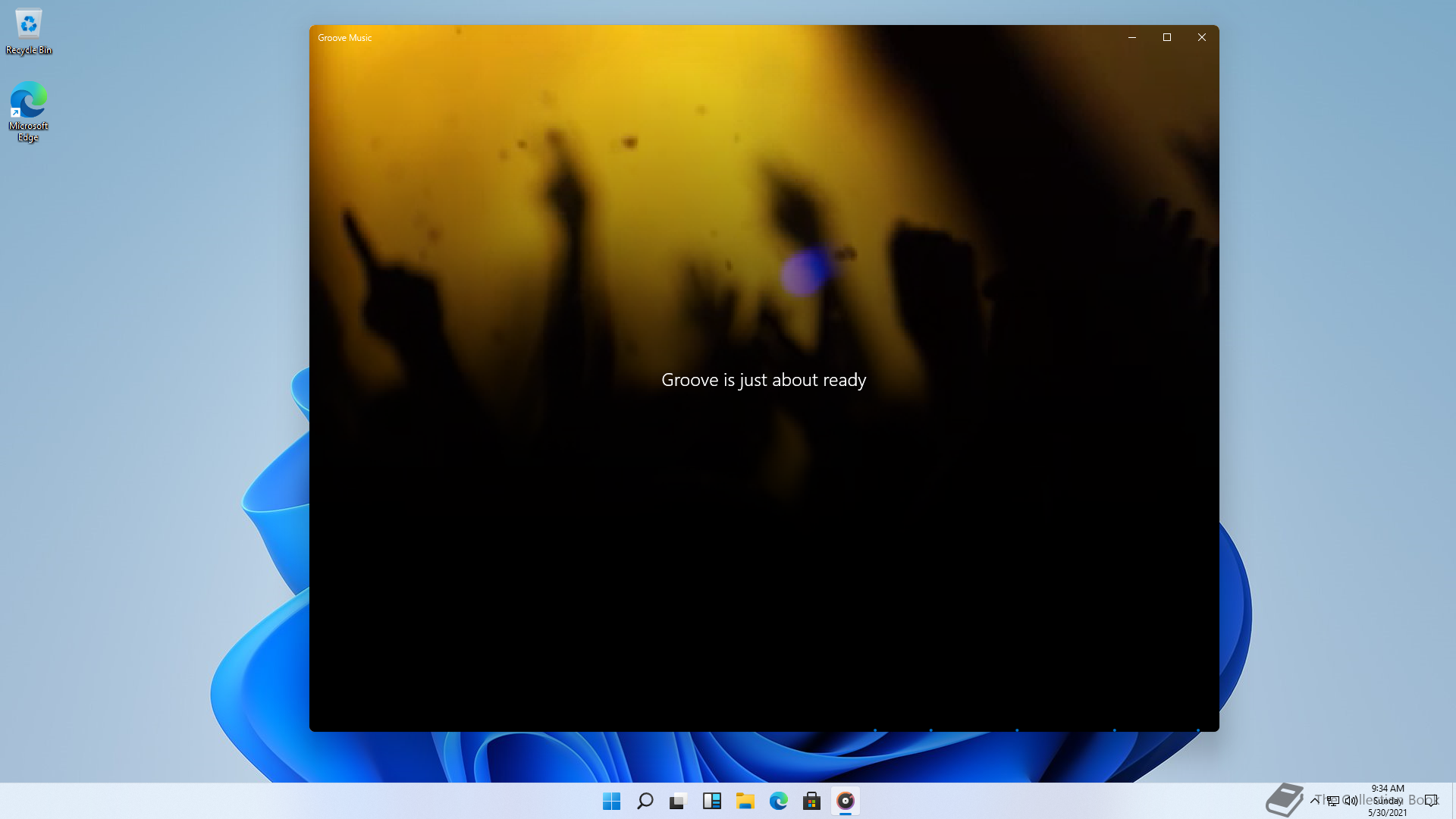Open Task View on the taskbar

click(678, 801)
